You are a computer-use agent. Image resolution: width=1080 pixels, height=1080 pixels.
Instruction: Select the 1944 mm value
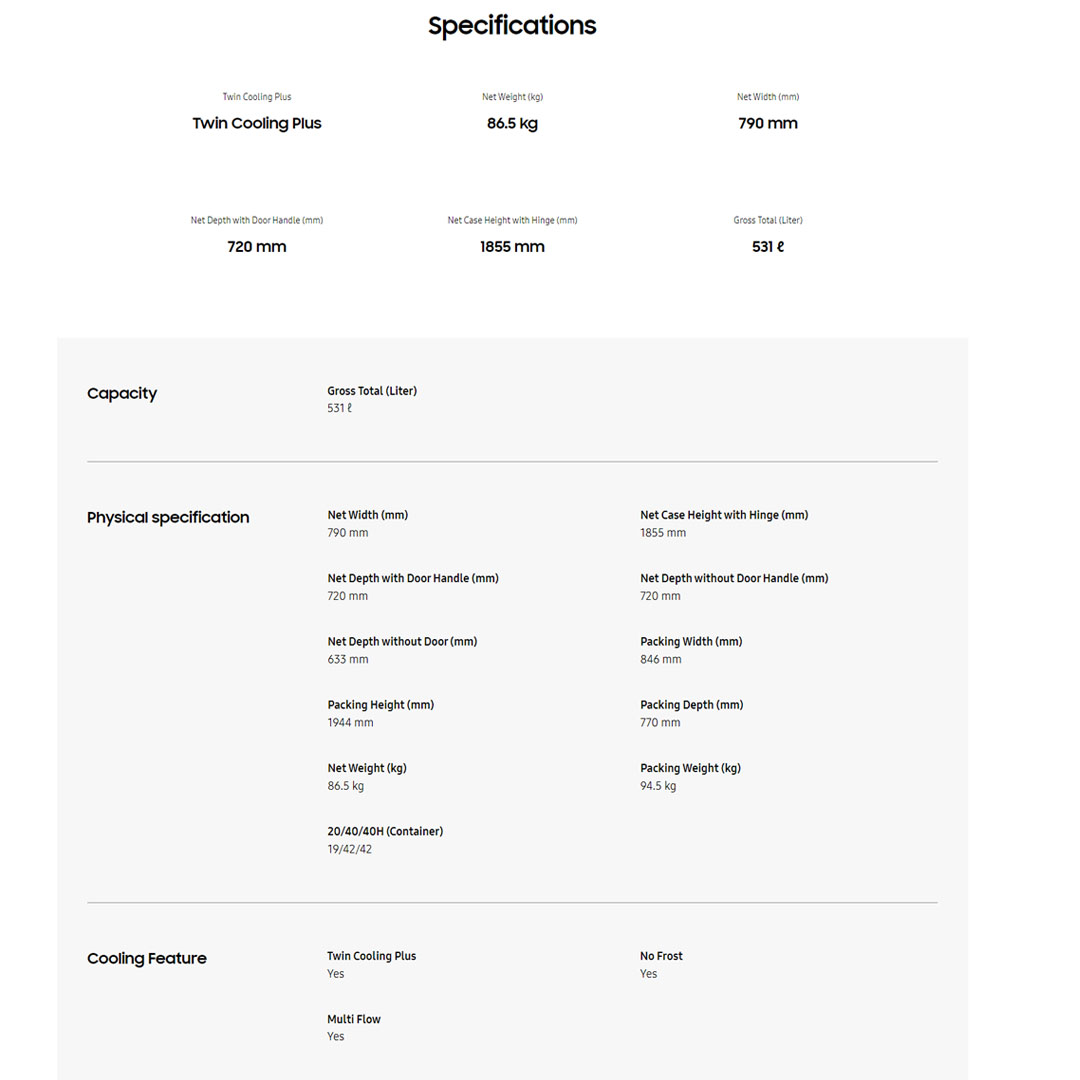point(350,723)
